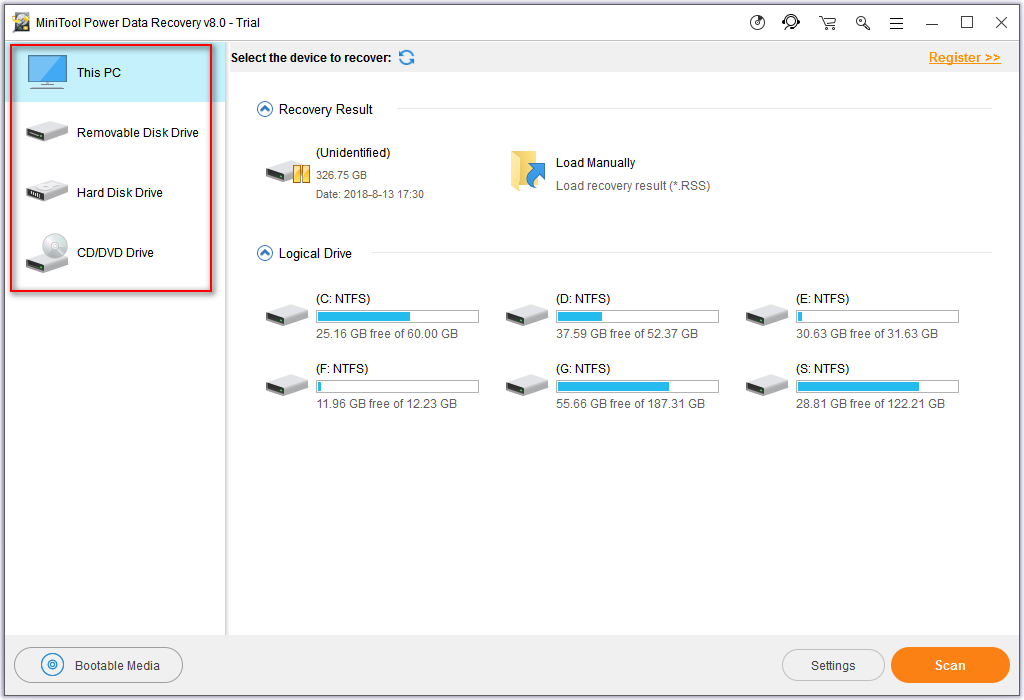
Task: Select Removable Disk Drive in sidebar
Action: click(x=116, y=133)
